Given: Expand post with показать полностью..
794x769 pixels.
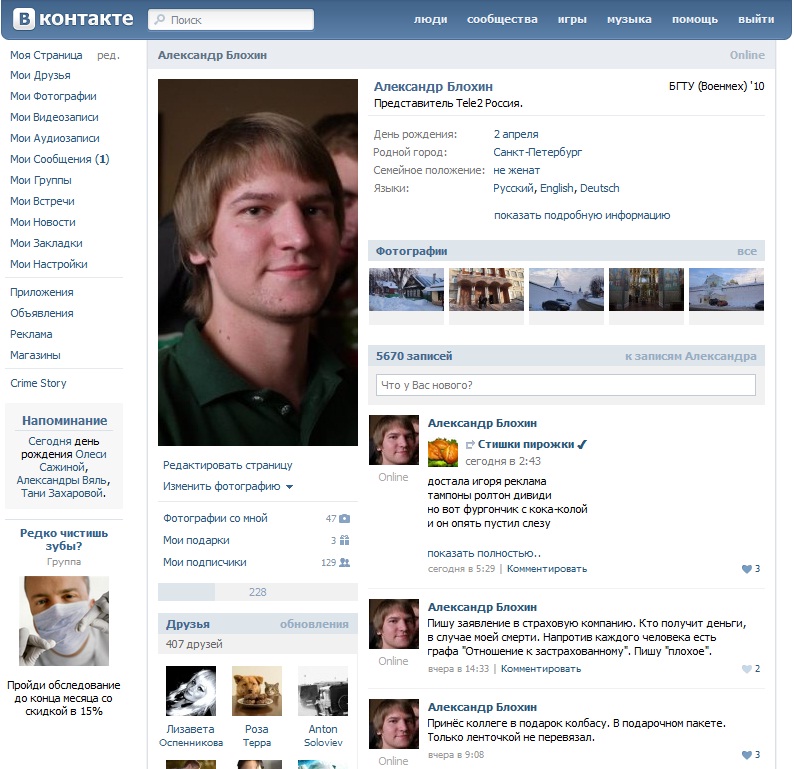Looking at the screenshot, I should coord(484,553).
